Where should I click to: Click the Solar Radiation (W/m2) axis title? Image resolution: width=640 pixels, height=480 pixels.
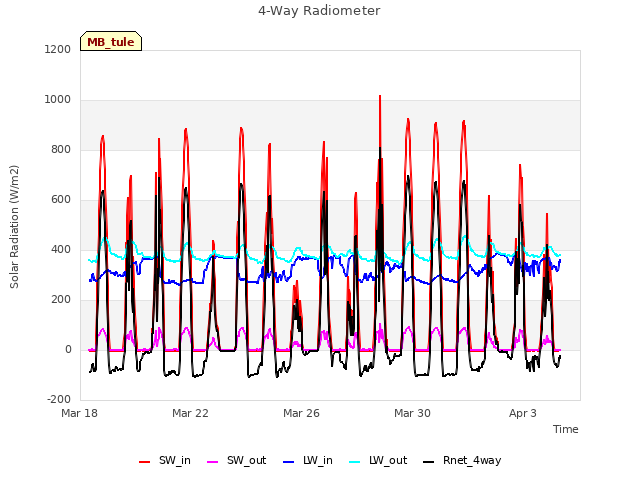click(14, 227)
